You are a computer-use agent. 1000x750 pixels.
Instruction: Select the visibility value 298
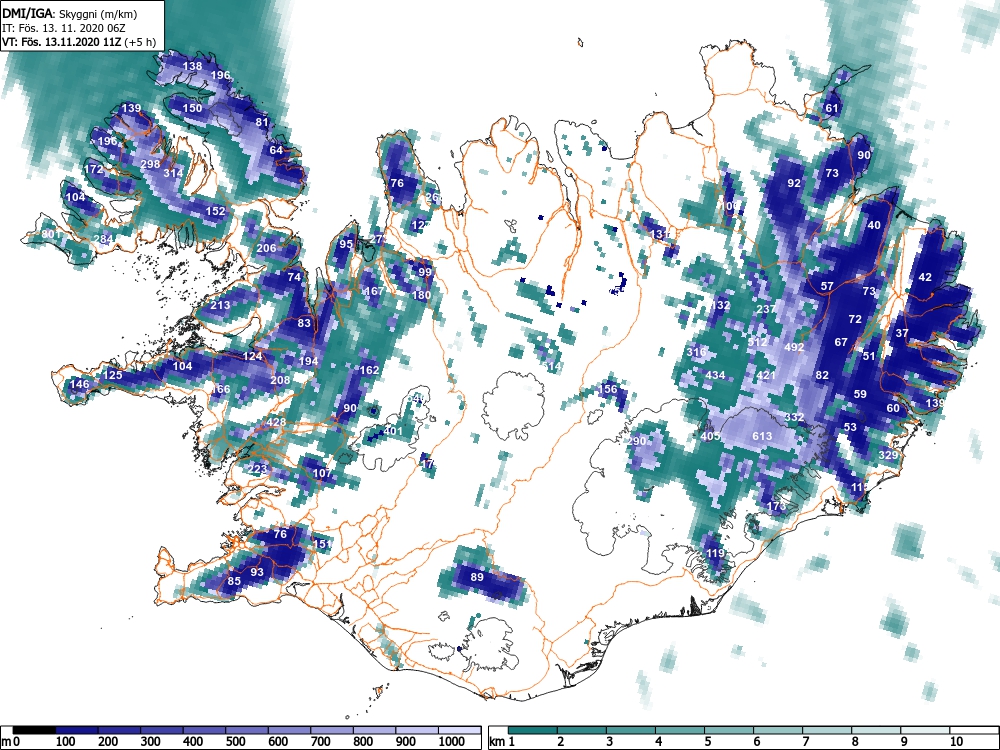coord(150,165)
